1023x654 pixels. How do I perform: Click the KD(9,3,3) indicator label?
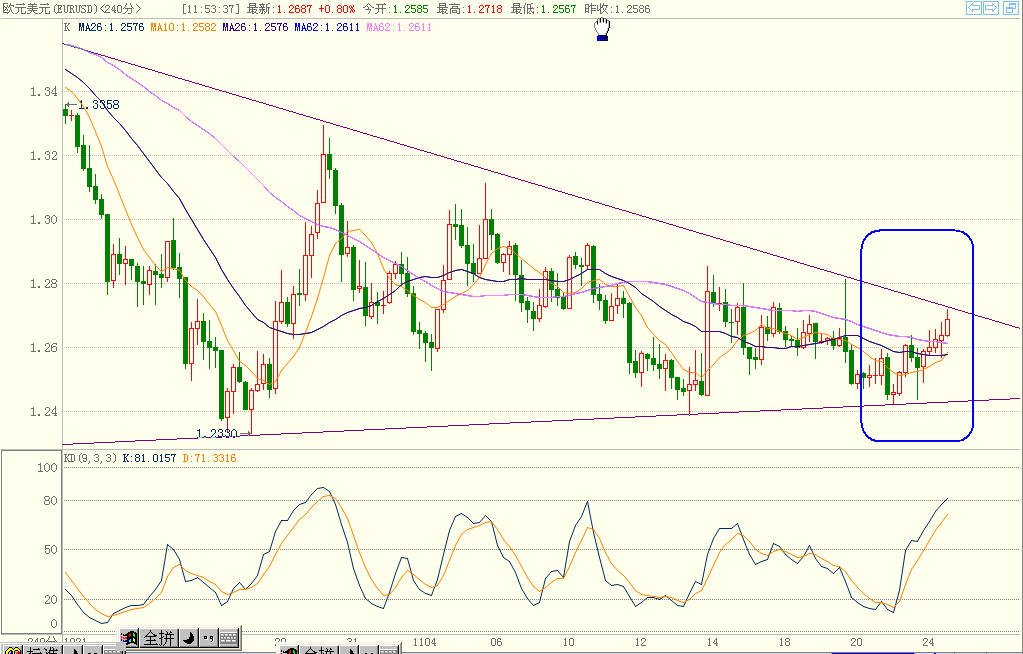[x=90, y=458]
